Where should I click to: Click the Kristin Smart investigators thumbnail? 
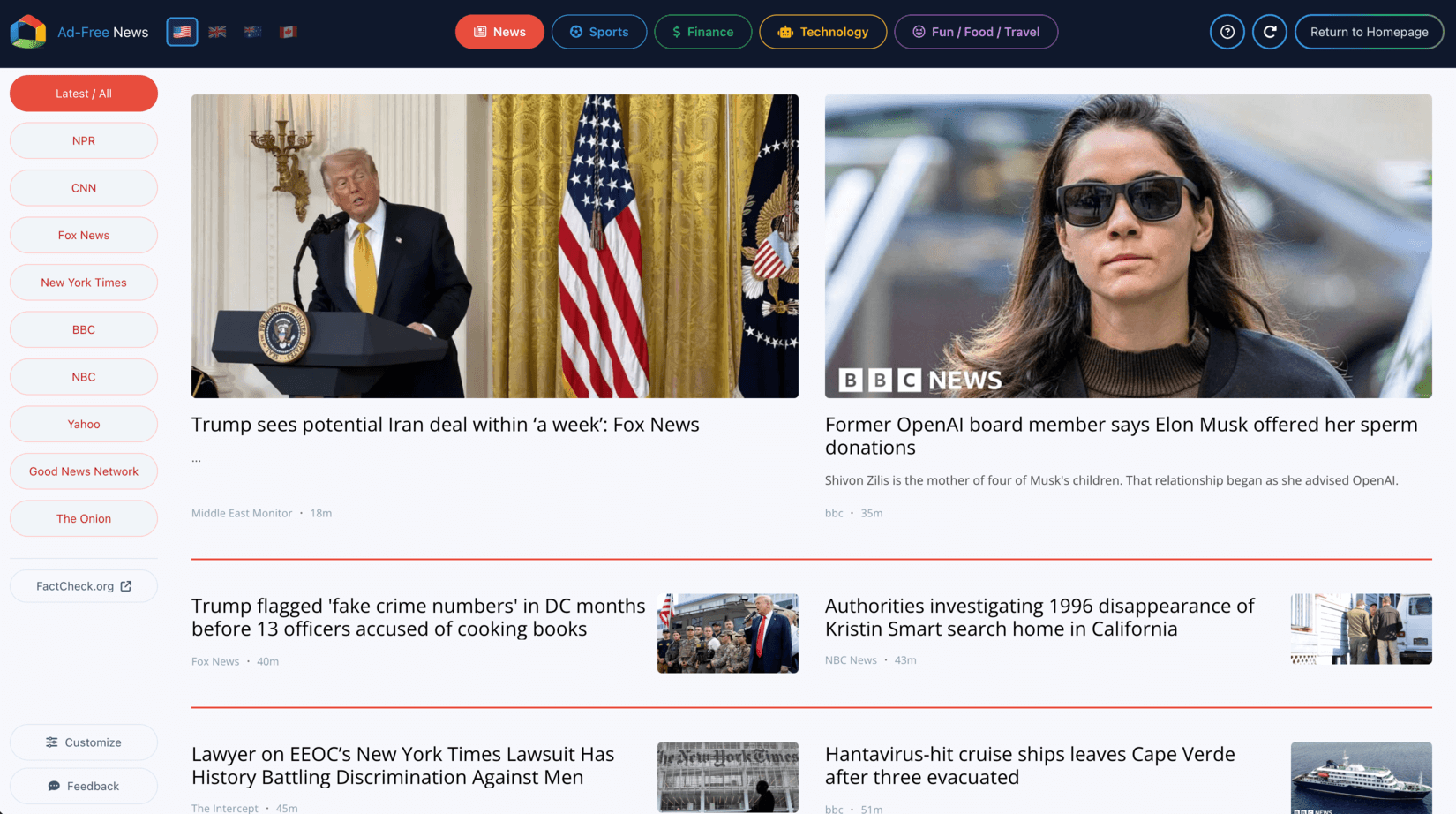tap(1361, 629)
